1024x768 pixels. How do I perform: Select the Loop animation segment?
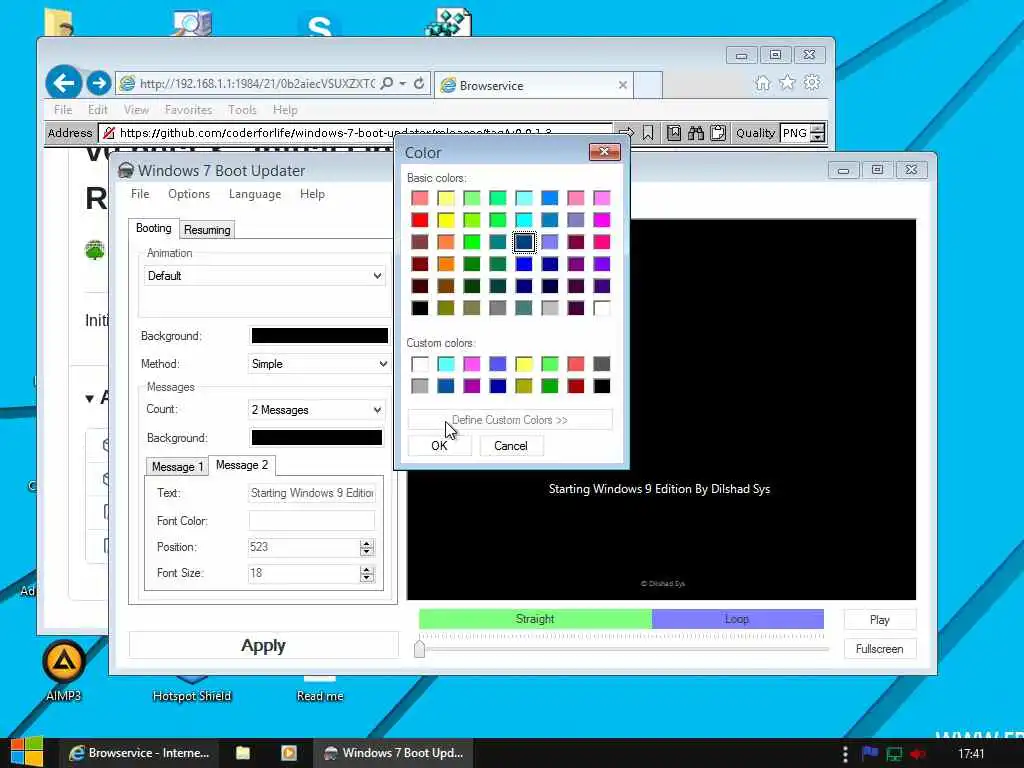coord(737,618)
